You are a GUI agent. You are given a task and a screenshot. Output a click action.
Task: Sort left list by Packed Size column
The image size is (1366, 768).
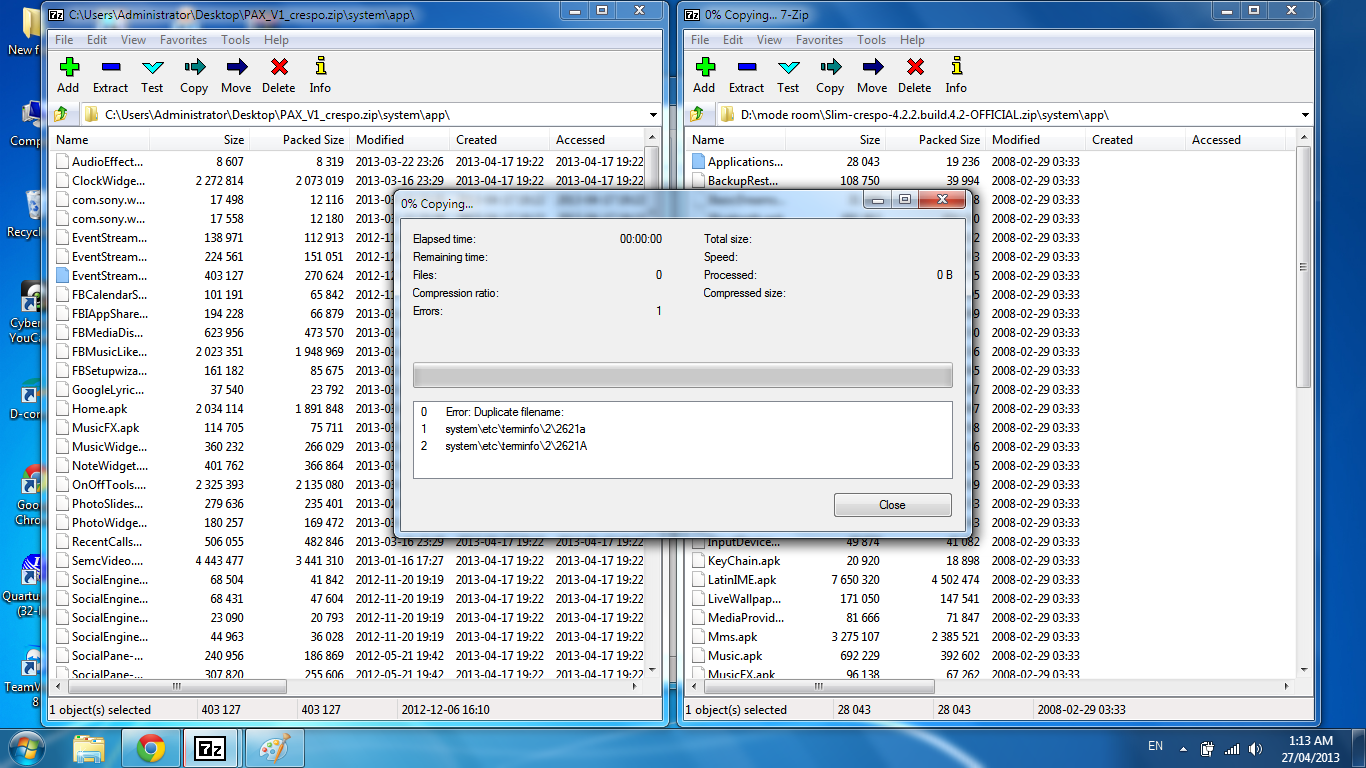click(x=298, y=140)
